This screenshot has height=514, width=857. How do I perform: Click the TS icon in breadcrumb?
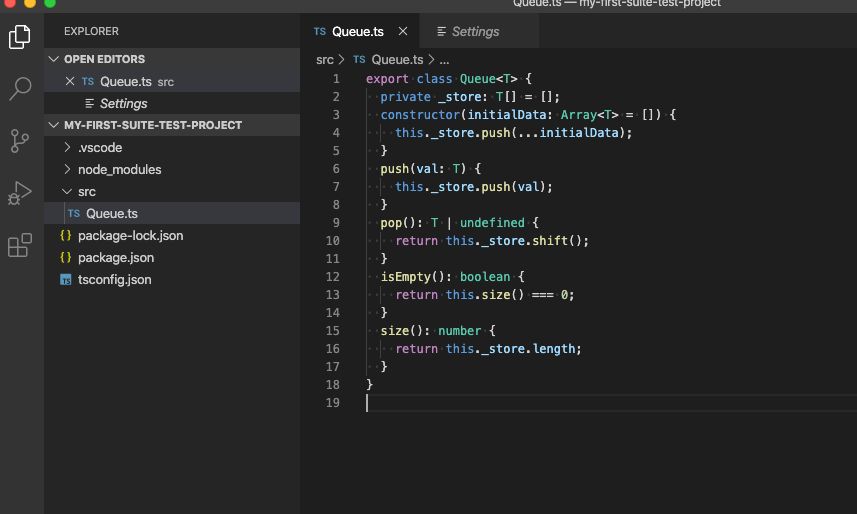pos(359,59)
